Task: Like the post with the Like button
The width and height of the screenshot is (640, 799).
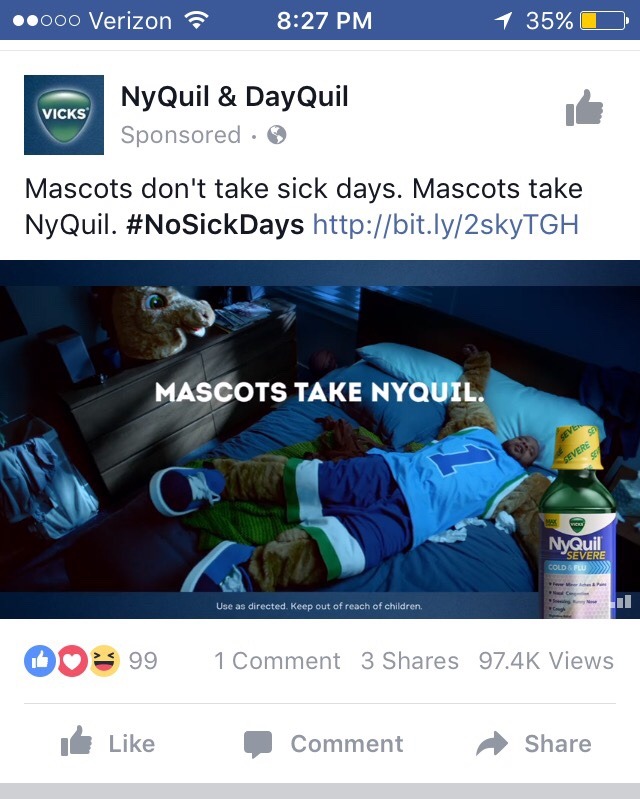Action: click(108, 743)
